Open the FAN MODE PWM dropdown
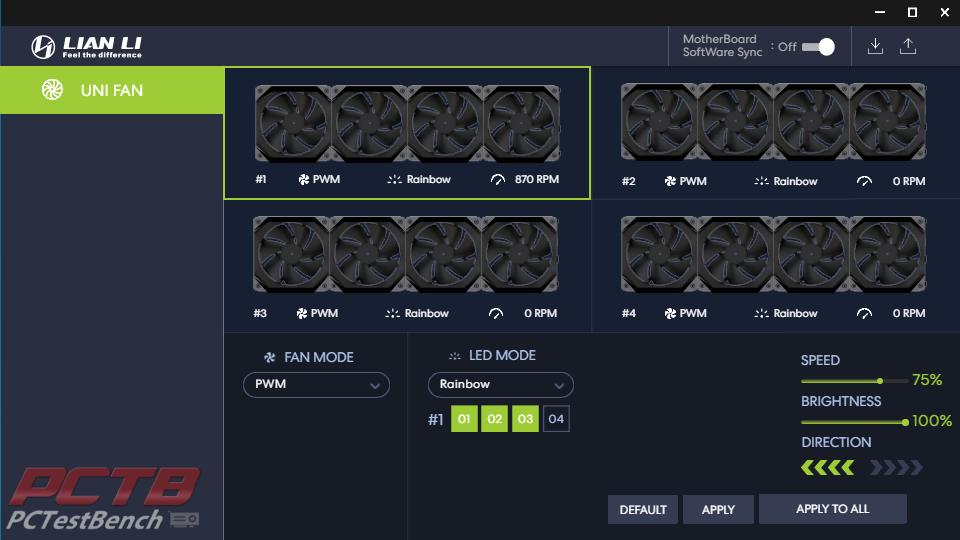 click(317, 384)
